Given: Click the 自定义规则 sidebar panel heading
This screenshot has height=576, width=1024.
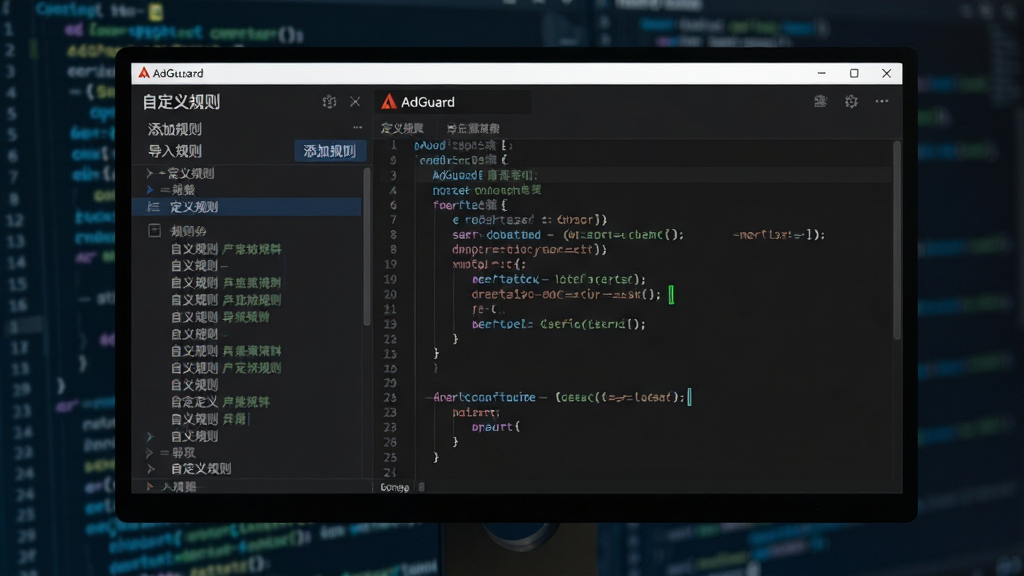Looking at the screenshot, I should (182, 102).
